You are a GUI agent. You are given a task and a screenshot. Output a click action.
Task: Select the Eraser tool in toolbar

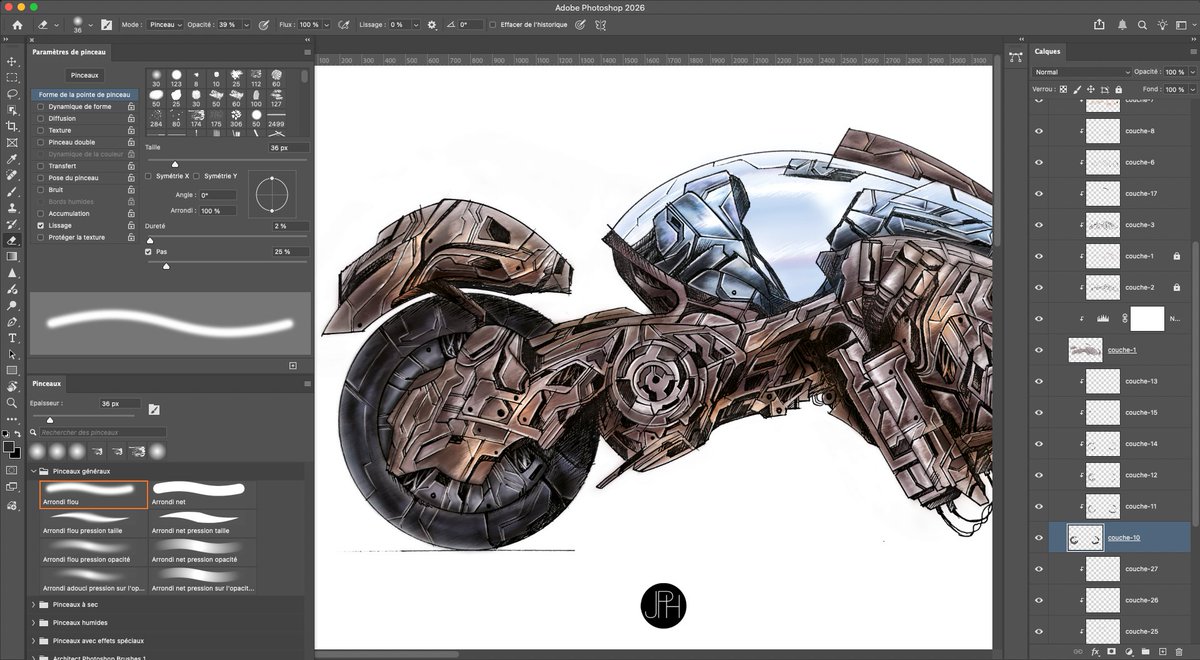12,240
